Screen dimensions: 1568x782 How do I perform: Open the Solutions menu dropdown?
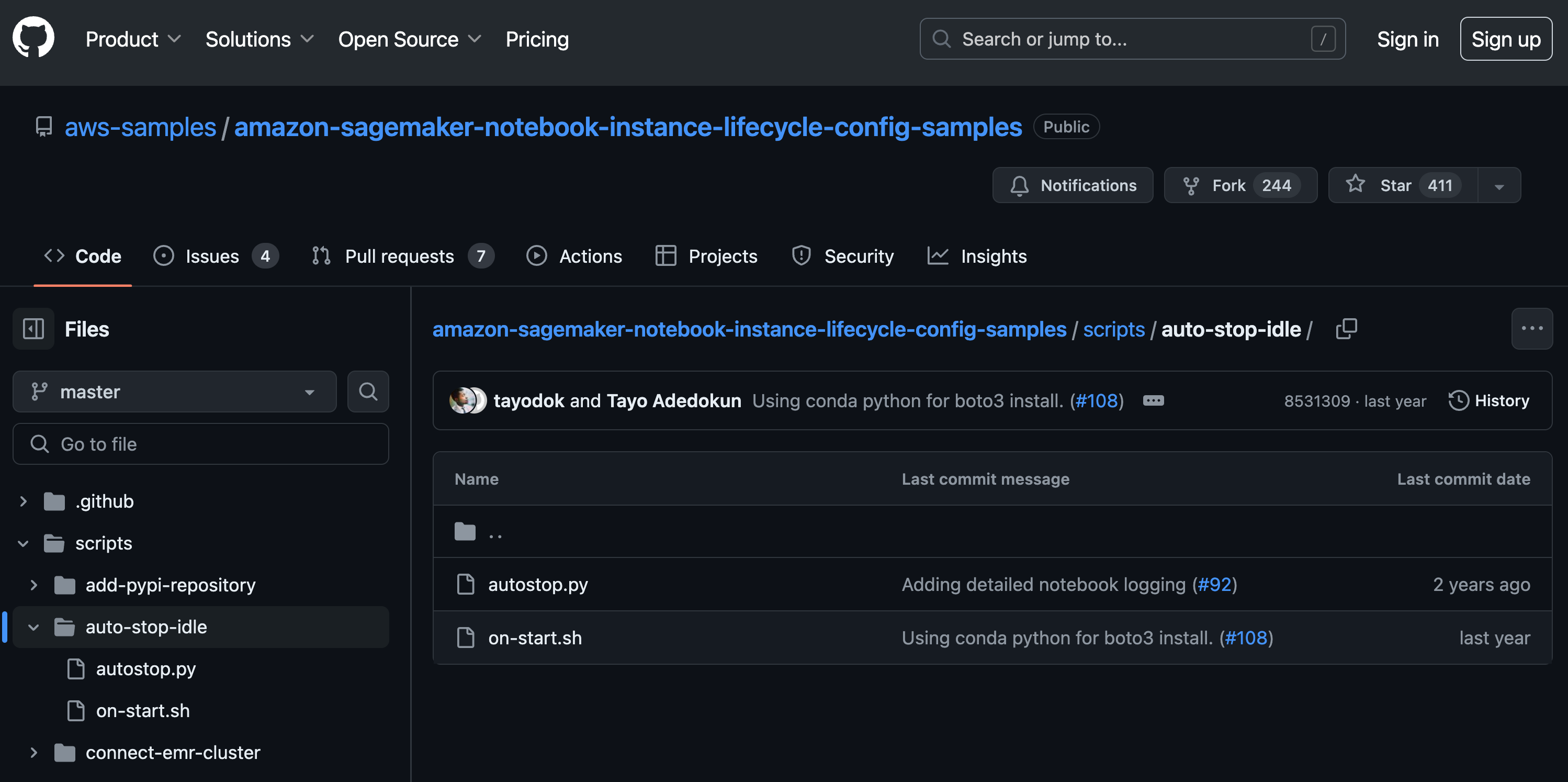click(260, 39)
